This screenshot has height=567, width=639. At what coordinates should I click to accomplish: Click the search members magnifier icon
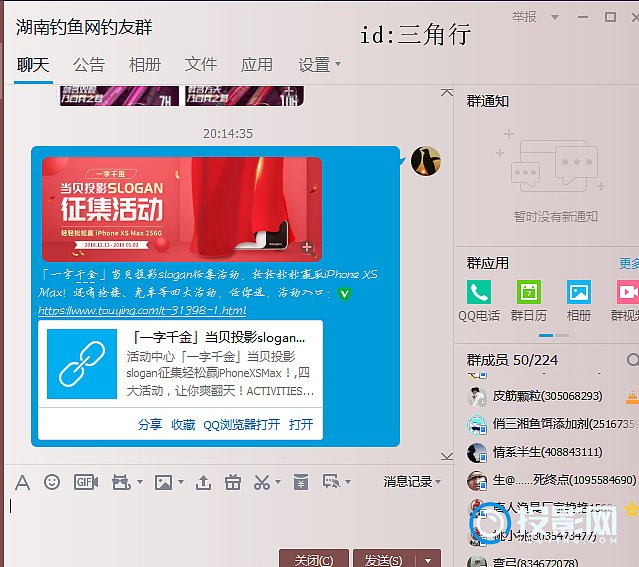tap(632, 360)
